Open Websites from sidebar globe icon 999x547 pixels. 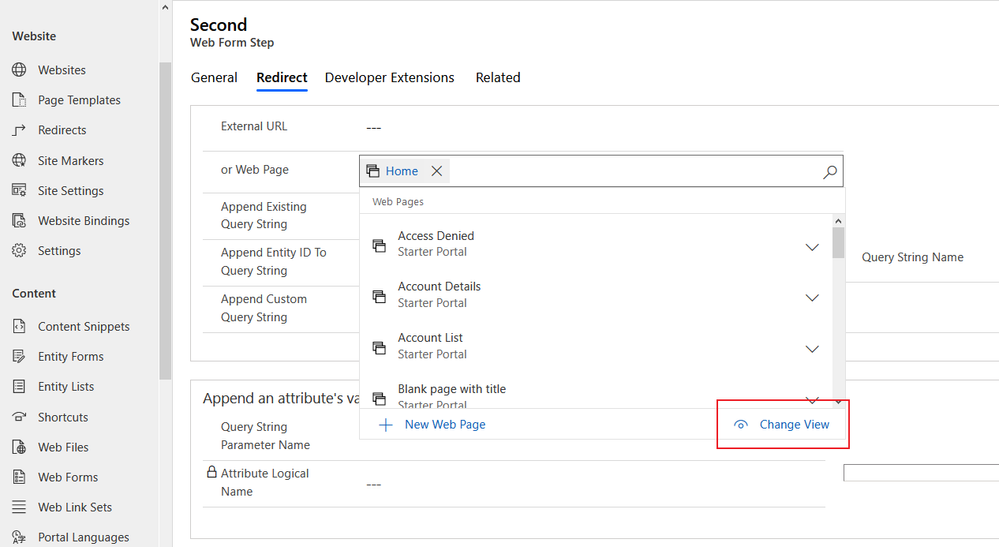click(x=19, y=70)
